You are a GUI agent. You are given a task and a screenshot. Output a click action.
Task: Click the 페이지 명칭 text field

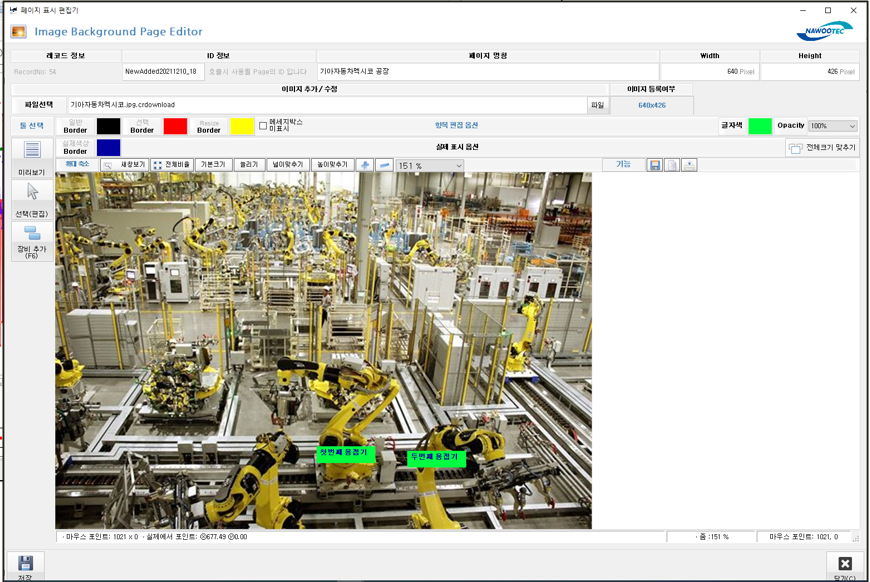(x=487, y=72)
